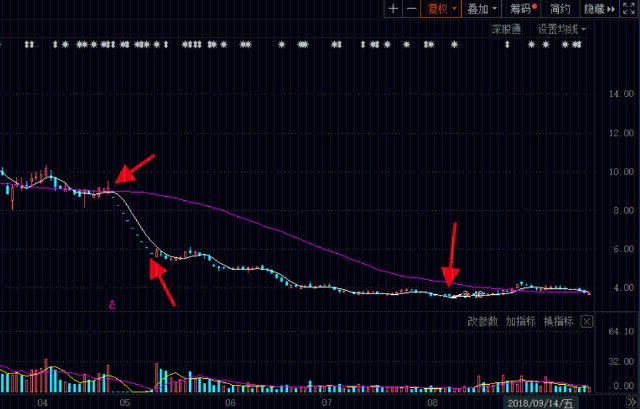This screenshot has width=640, height=409.
Task: Click the purple marker icon below candles
Action: coord(112,305)
